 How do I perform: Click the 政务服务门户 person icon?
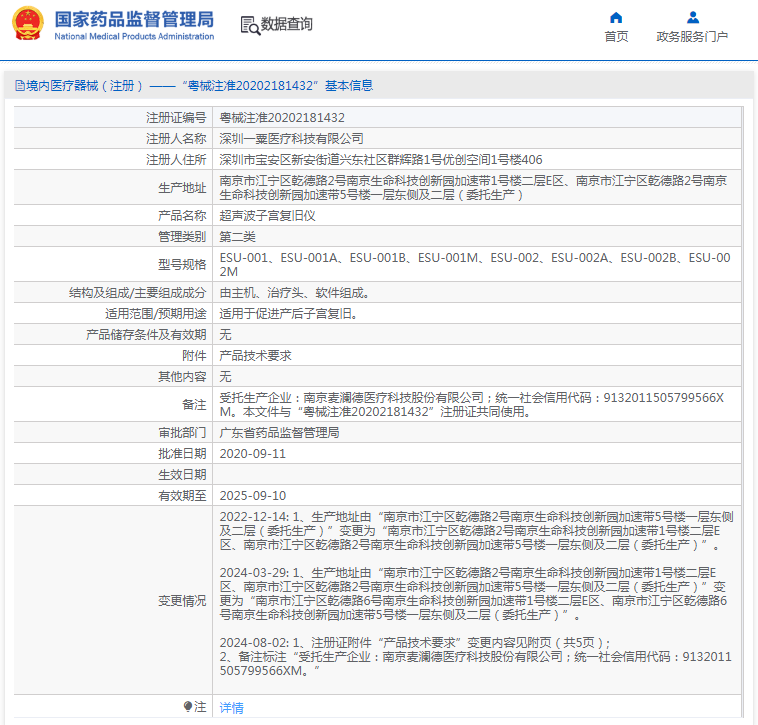692,17
